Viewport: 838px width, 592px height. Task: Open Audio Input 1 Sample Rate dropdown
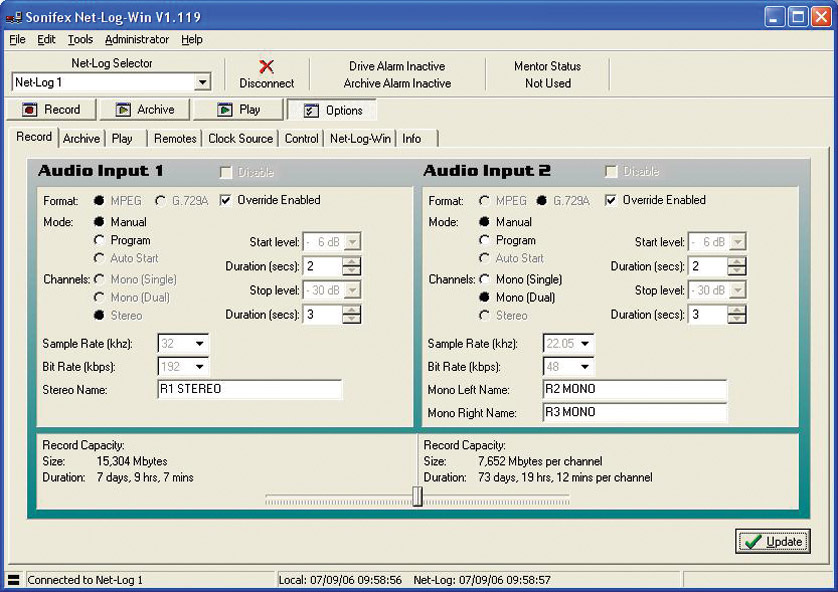click(200, 344)
